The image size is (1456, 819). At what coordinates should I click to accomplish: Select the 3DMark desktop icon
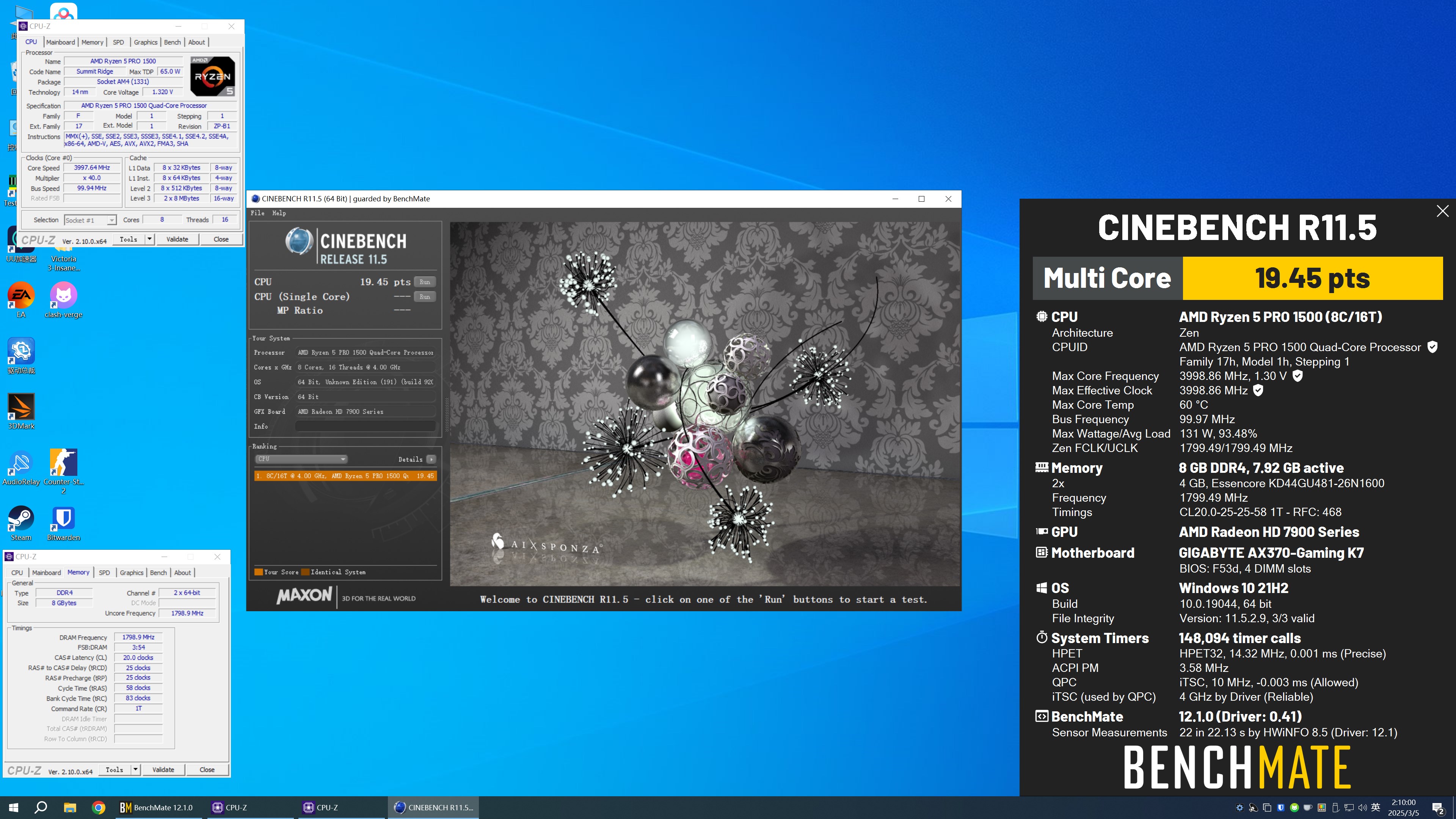(x=21, y=411)
